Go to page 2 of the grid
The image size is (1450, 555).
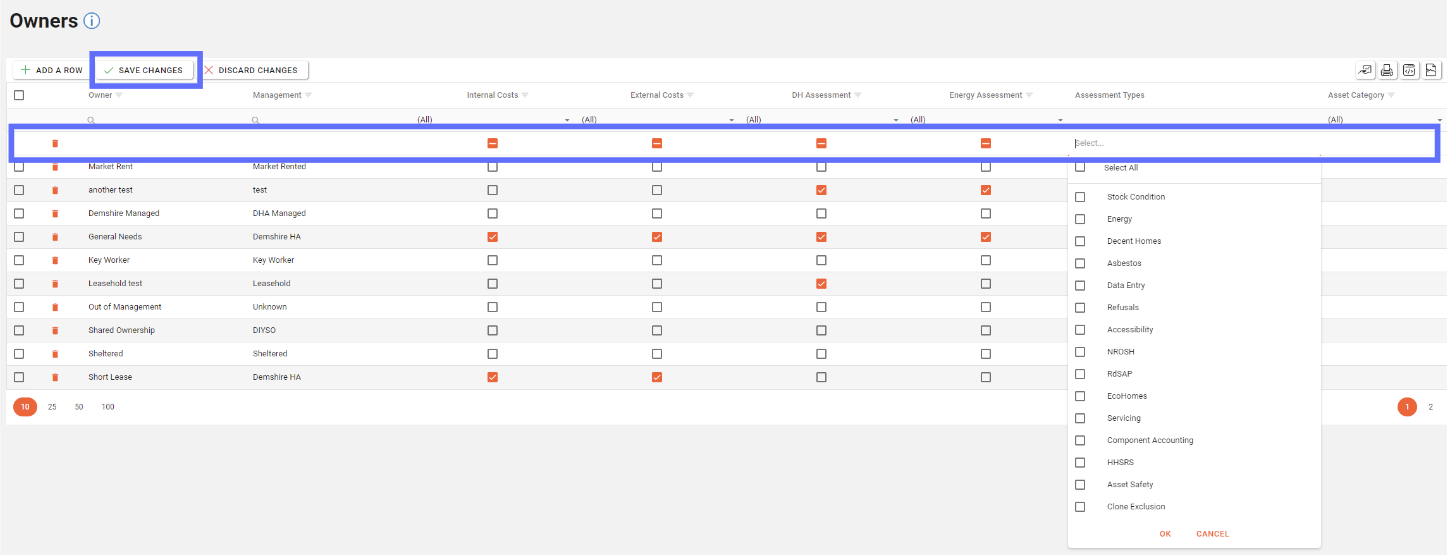click(x=1430, y=407)
